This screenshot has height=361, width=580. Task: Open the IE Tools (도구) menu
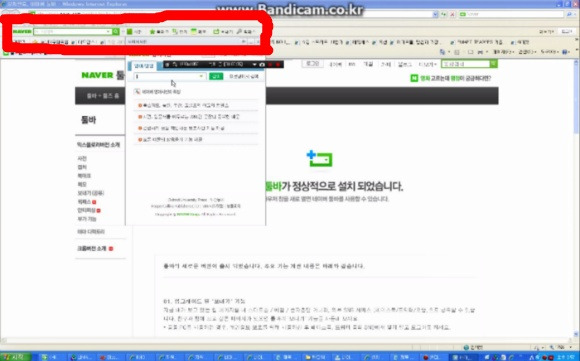[550, 53]
